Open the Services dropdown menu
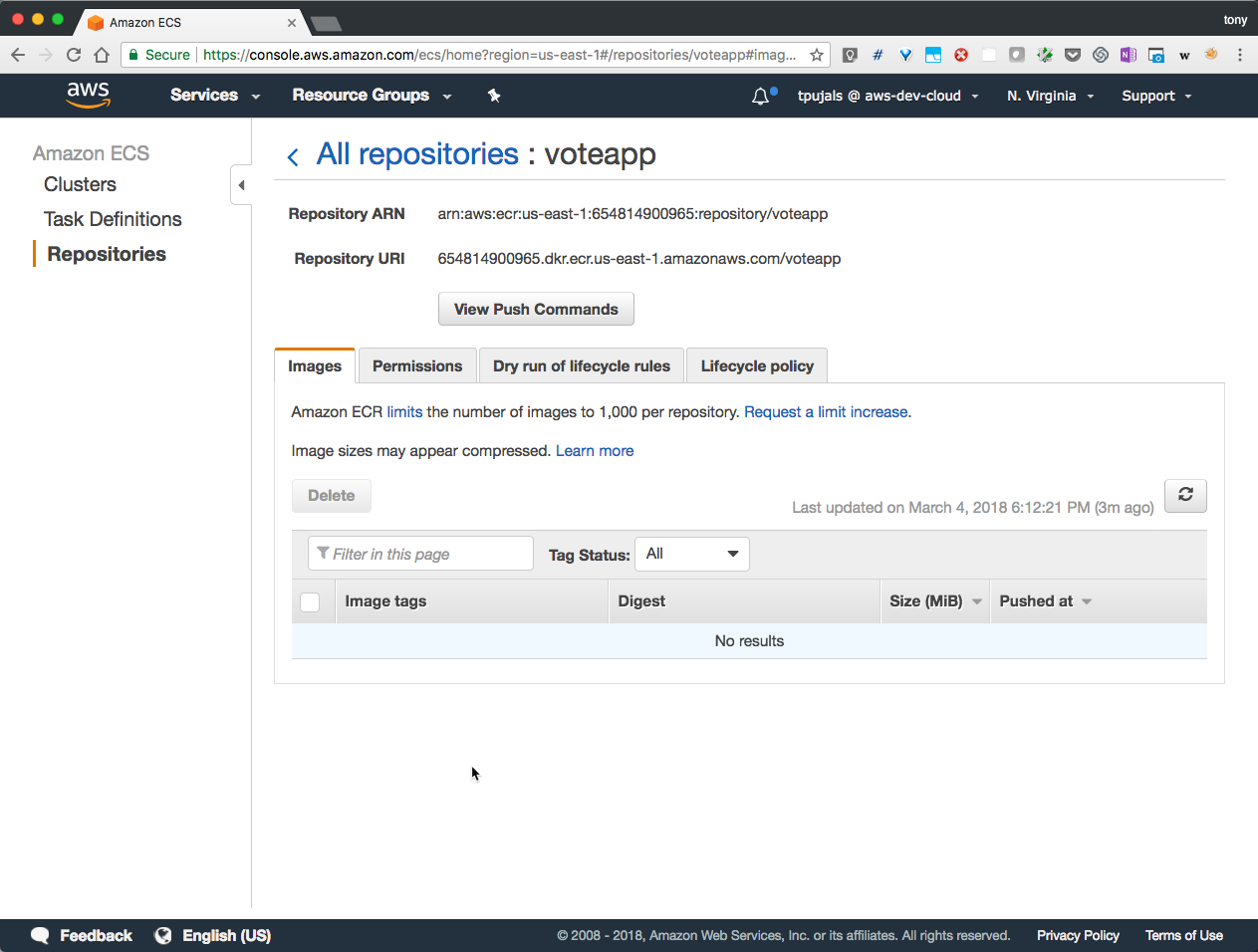Screen dimensions: 1258x952 pos(215,96)
